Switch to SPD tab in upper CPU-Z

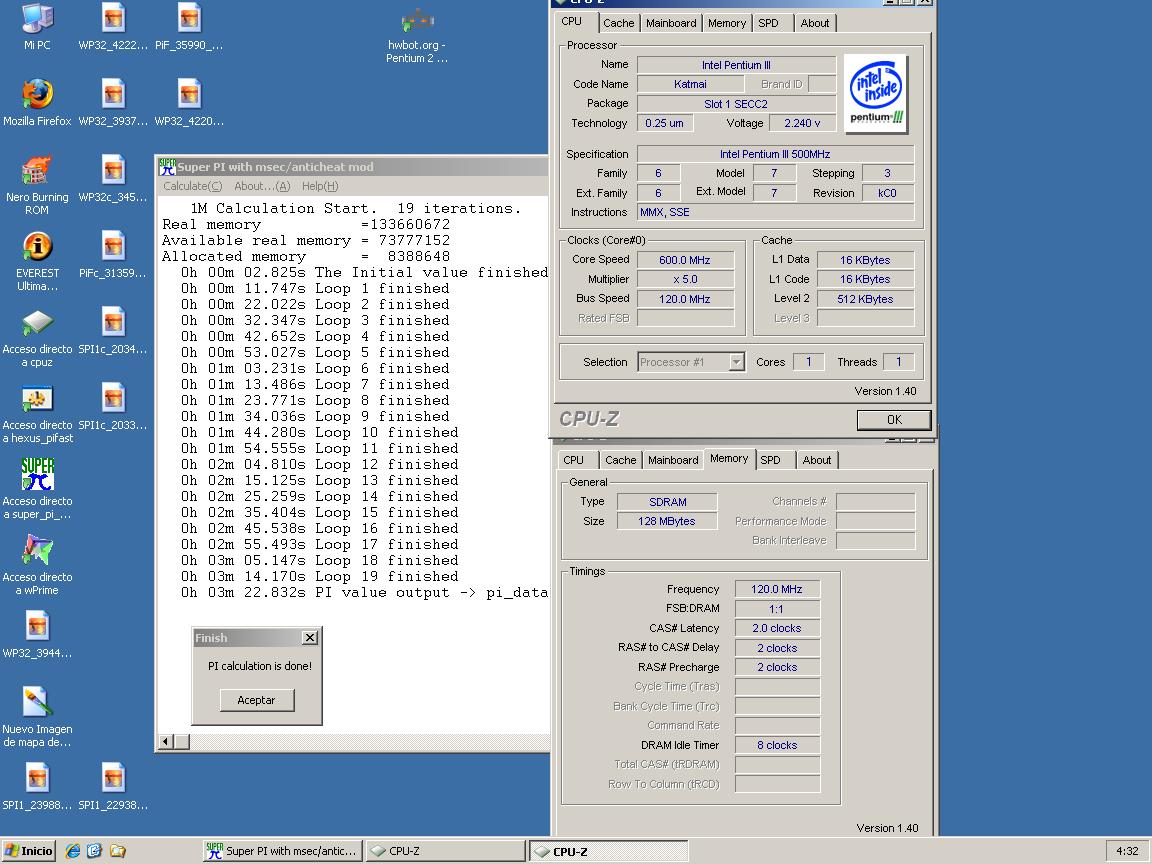(768, 23)
